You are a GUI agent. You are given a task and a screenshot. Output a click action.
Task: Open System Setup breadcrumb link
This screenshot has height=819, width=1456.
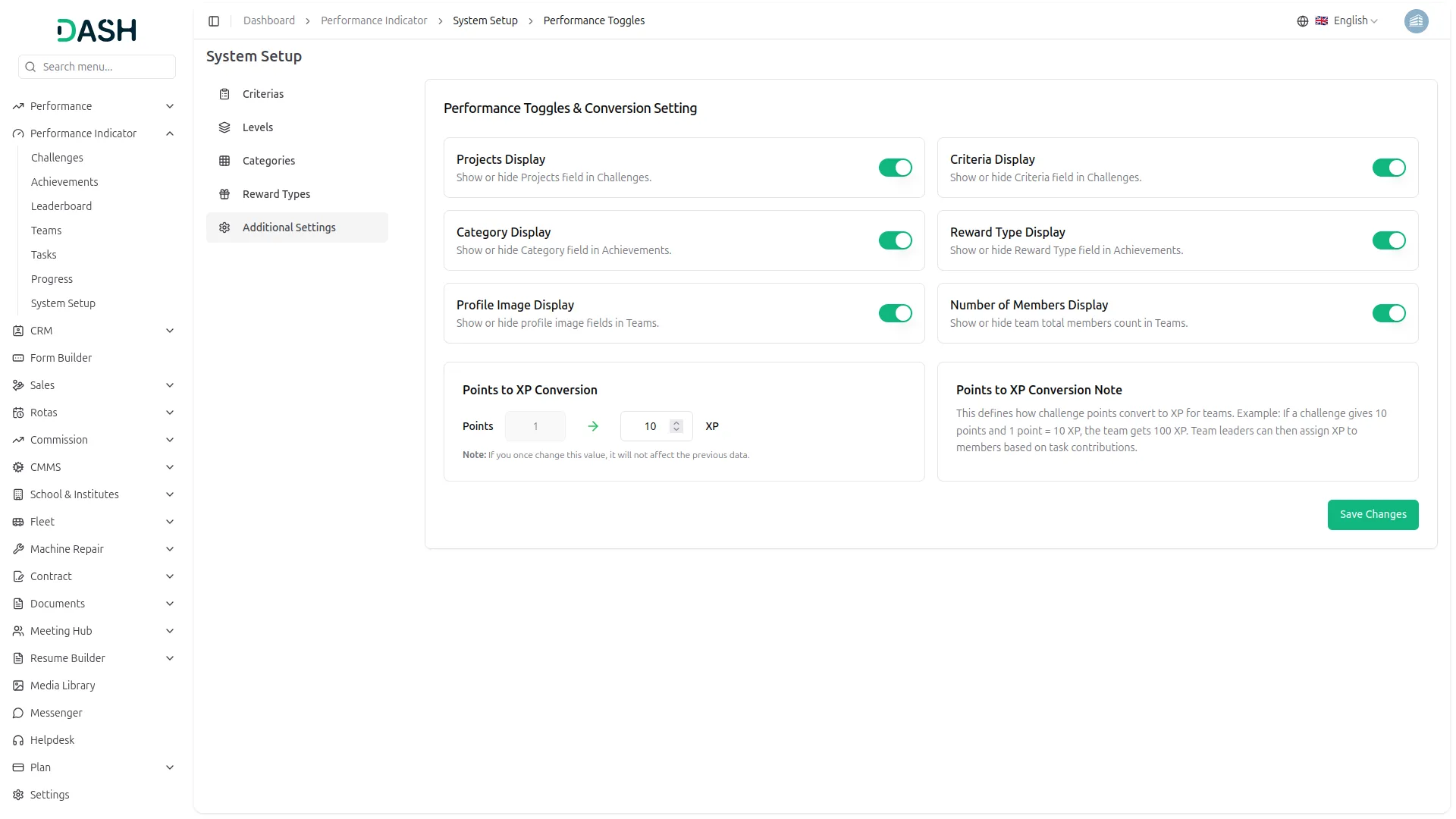485,20
